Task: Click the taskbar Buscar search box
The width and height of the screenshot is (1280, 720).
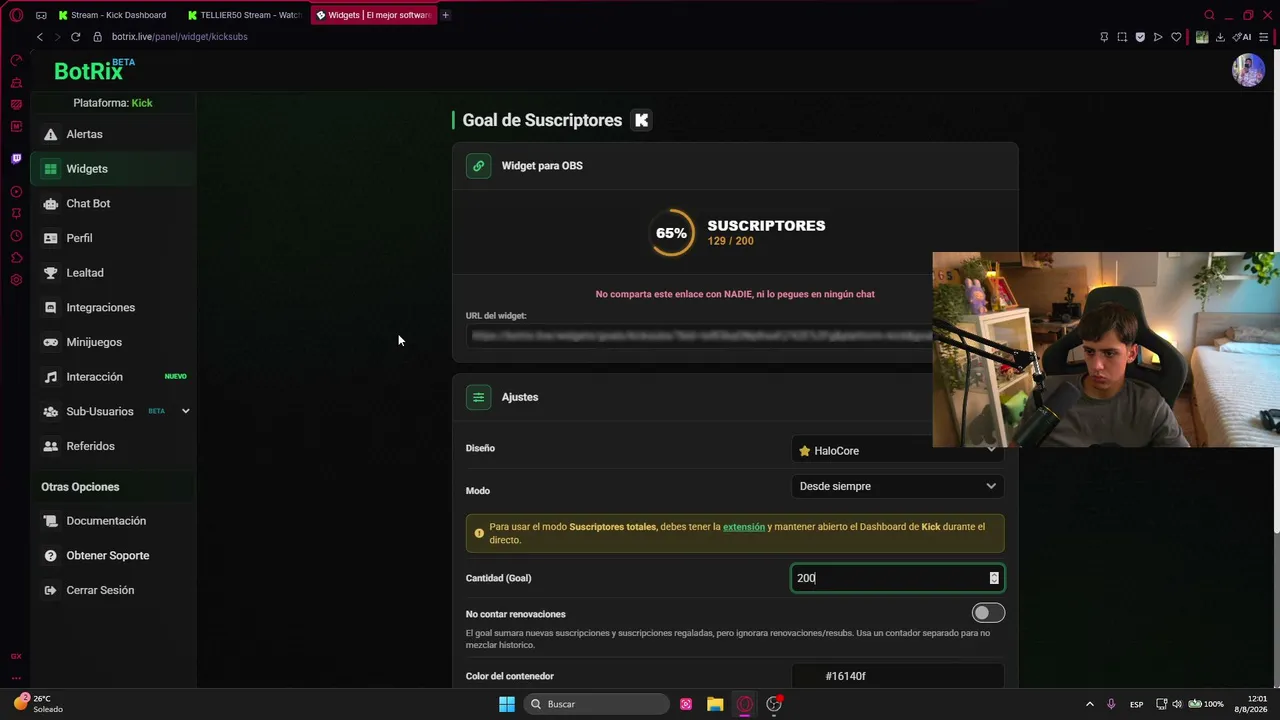Action: coord(597,704)
